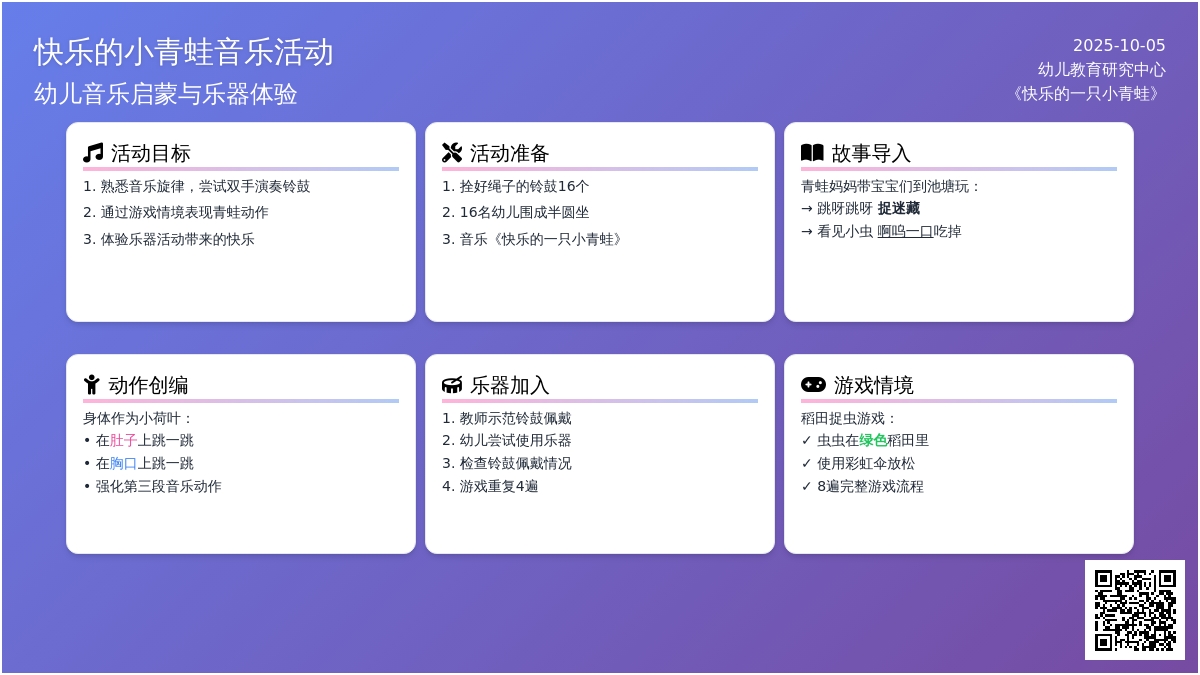
Task: Click the pink word 肚子
Action: pos(123,441)
